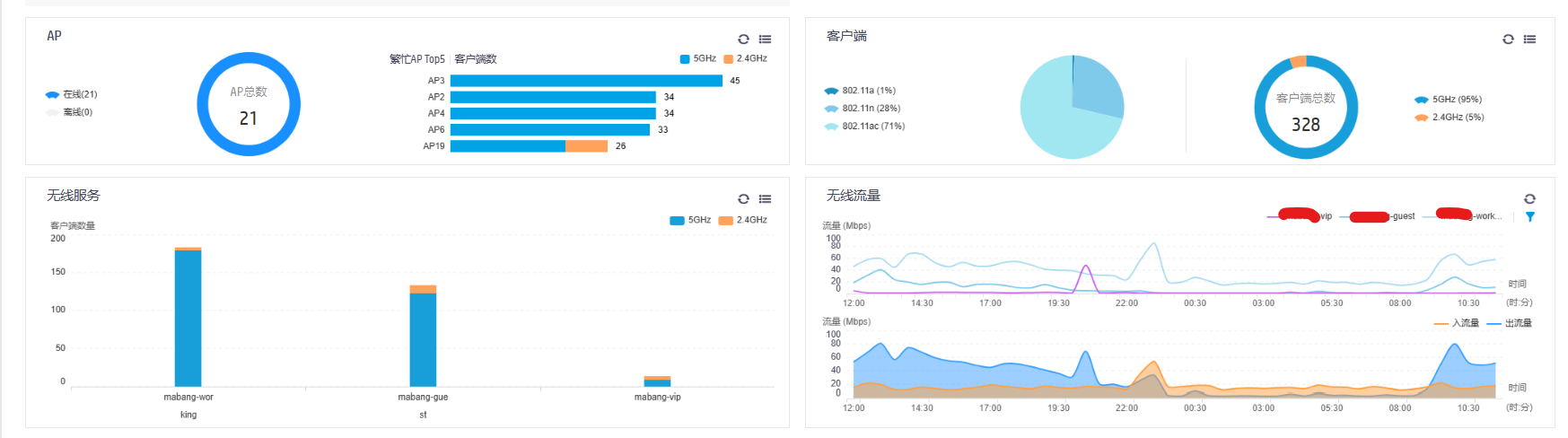Viewport: 1568px width, 438px height.
Task: Toggle the 802.11n (28%) legend
Action: click(863, 109)
